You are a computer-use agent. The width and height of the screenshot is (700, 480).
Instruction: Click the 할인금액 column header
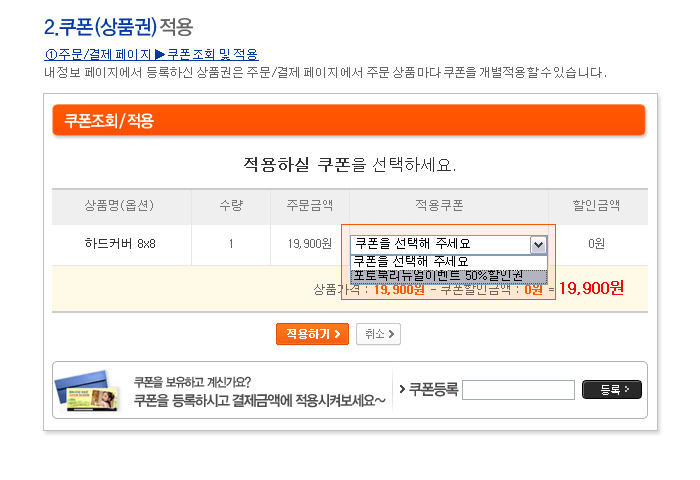[596, 206]
